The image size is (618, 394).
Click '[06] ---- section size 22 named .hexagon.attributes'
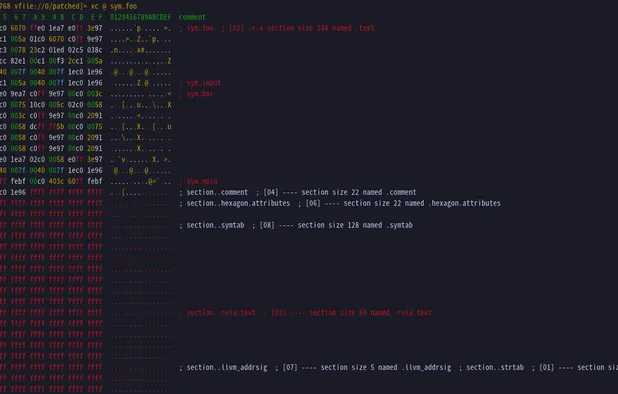[403, 203]
